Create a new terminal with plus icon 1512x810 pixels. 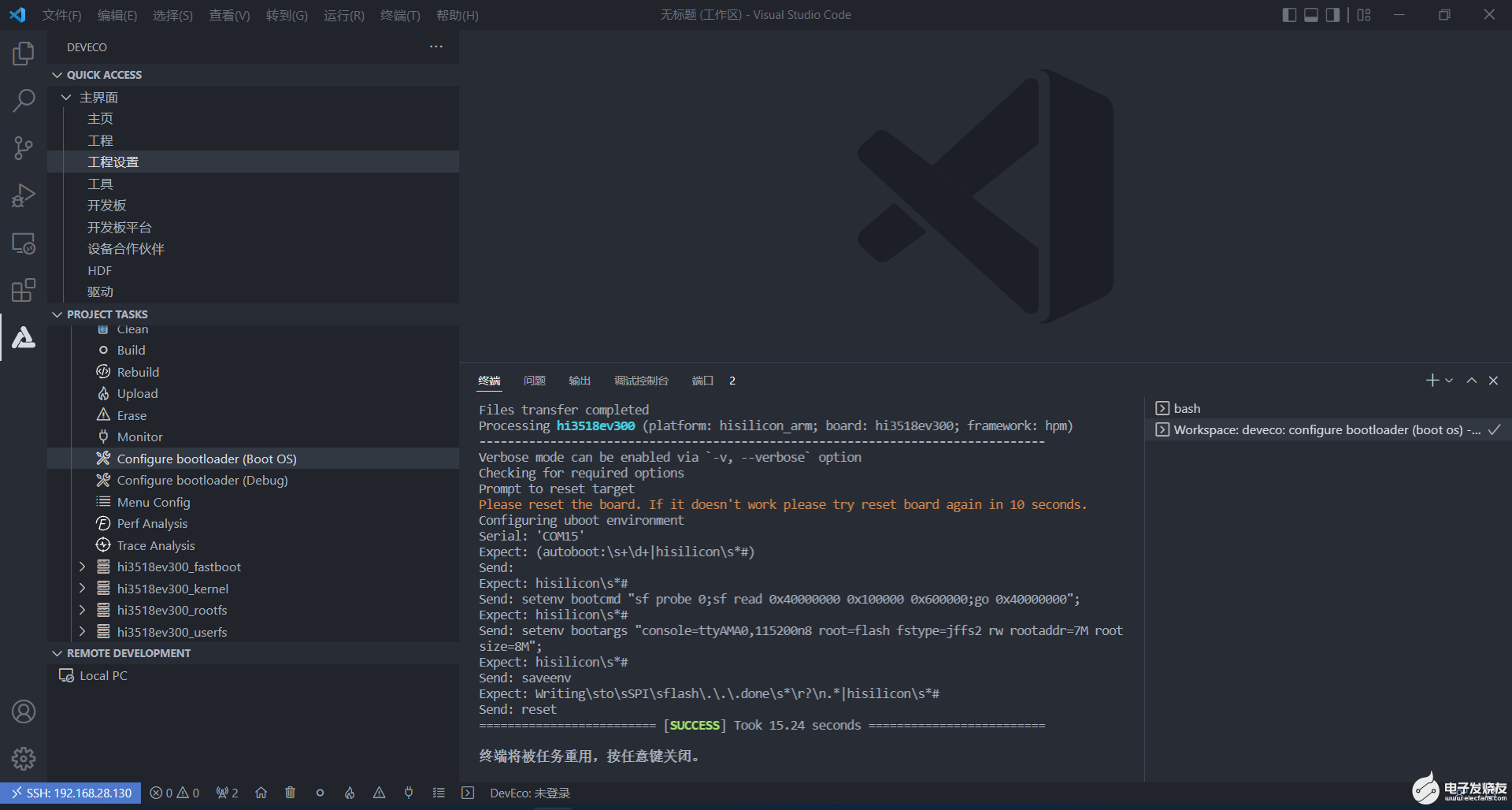1432,381
